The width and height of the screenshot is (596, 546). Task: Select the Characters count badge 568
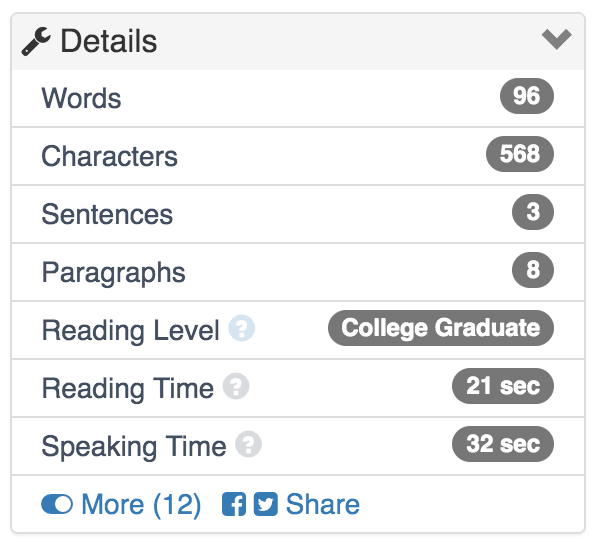click(x=520, y=154)
